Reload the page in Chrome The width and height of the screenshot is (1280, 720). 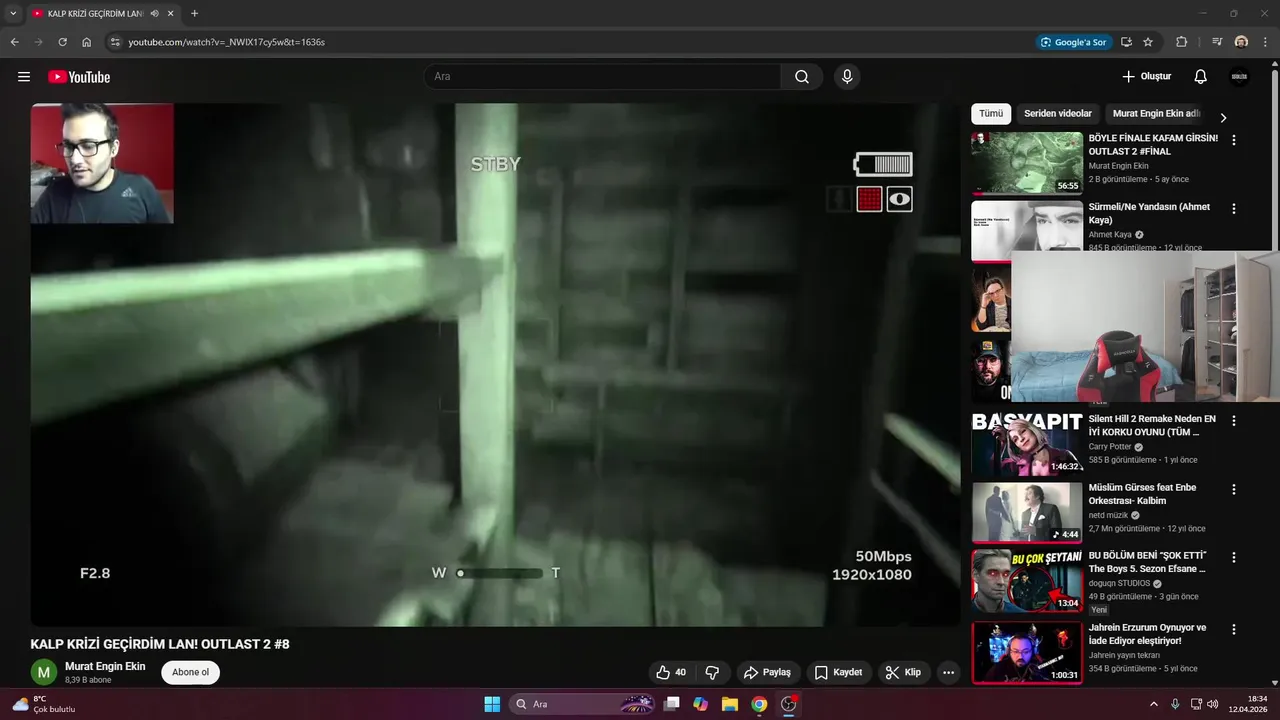click(62, 42)
